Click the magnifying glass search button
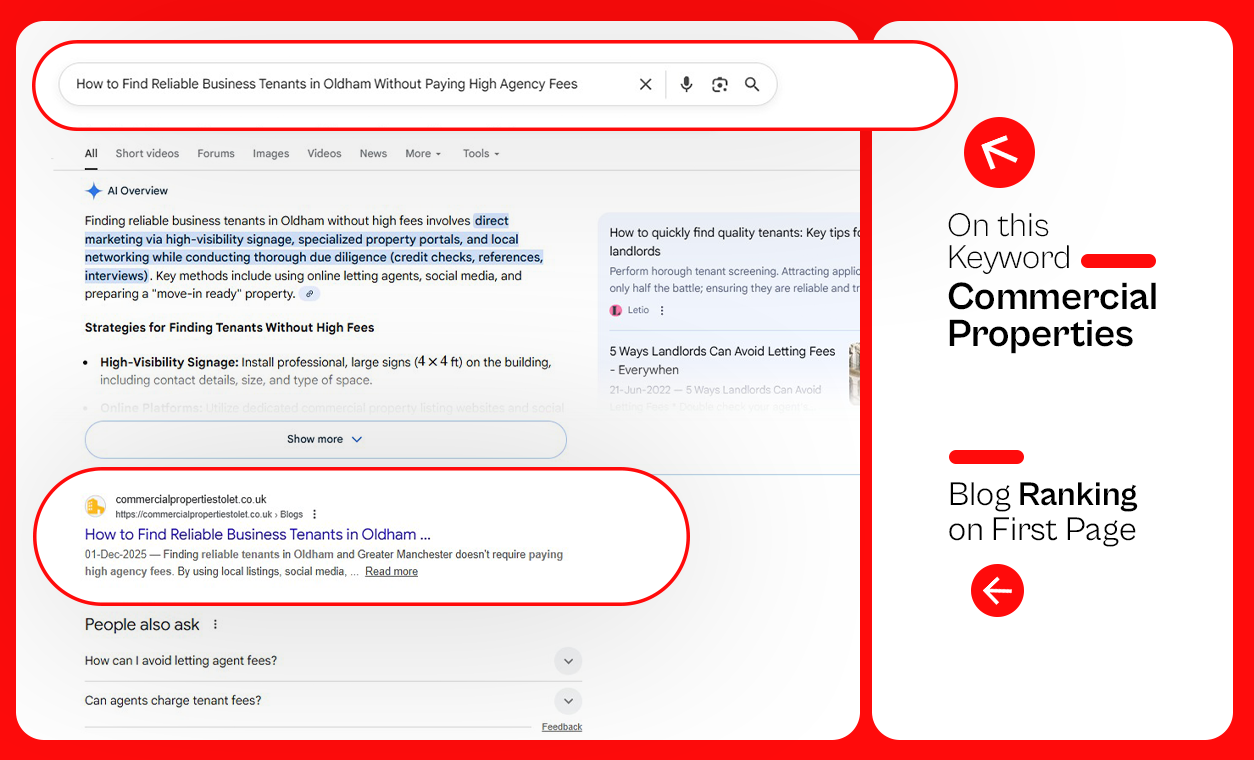Viewport: 1254px width, 760px height. [752, 85]
